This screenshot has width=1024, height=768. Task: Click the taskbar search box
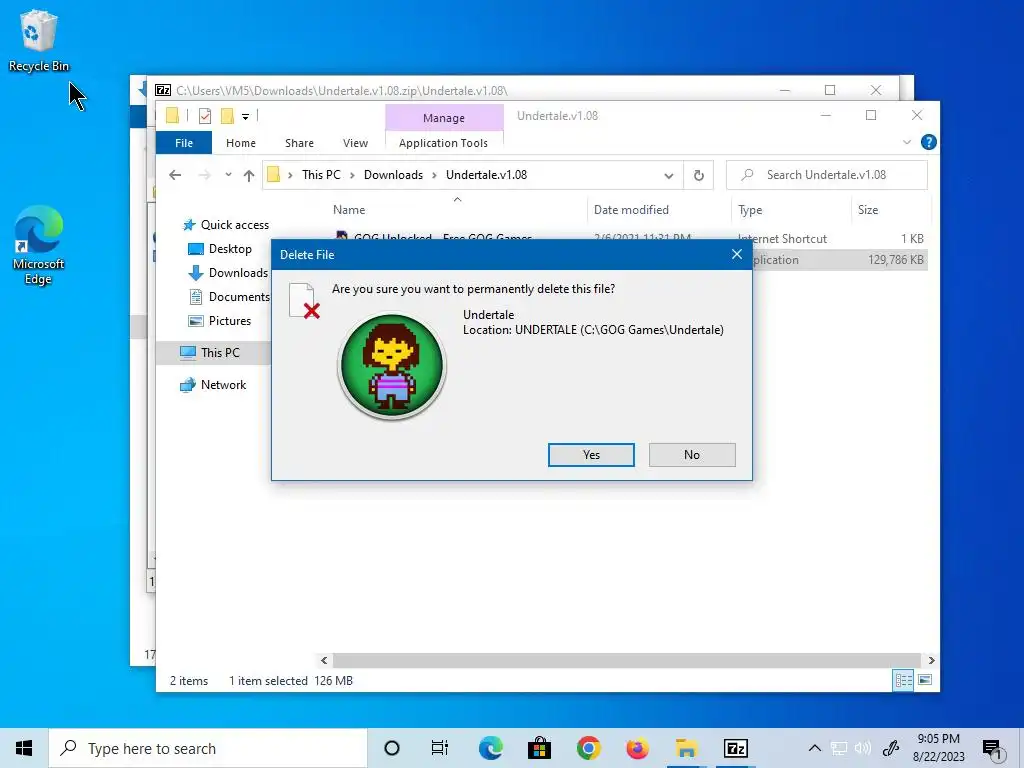(208, 748)
